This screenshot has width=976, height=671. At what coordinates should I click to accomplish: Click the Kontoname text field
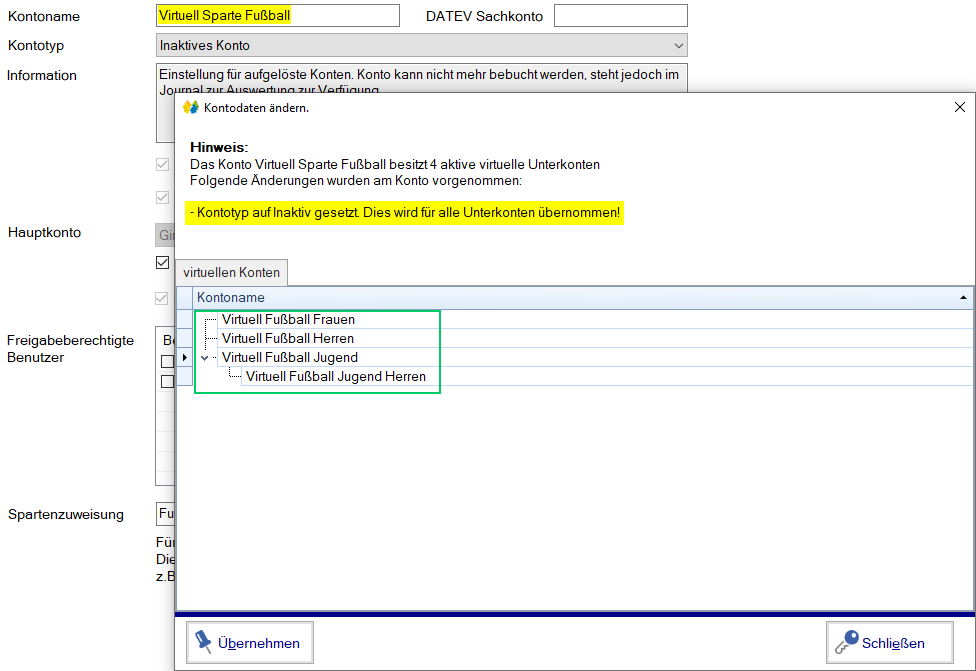coord(277,16)
